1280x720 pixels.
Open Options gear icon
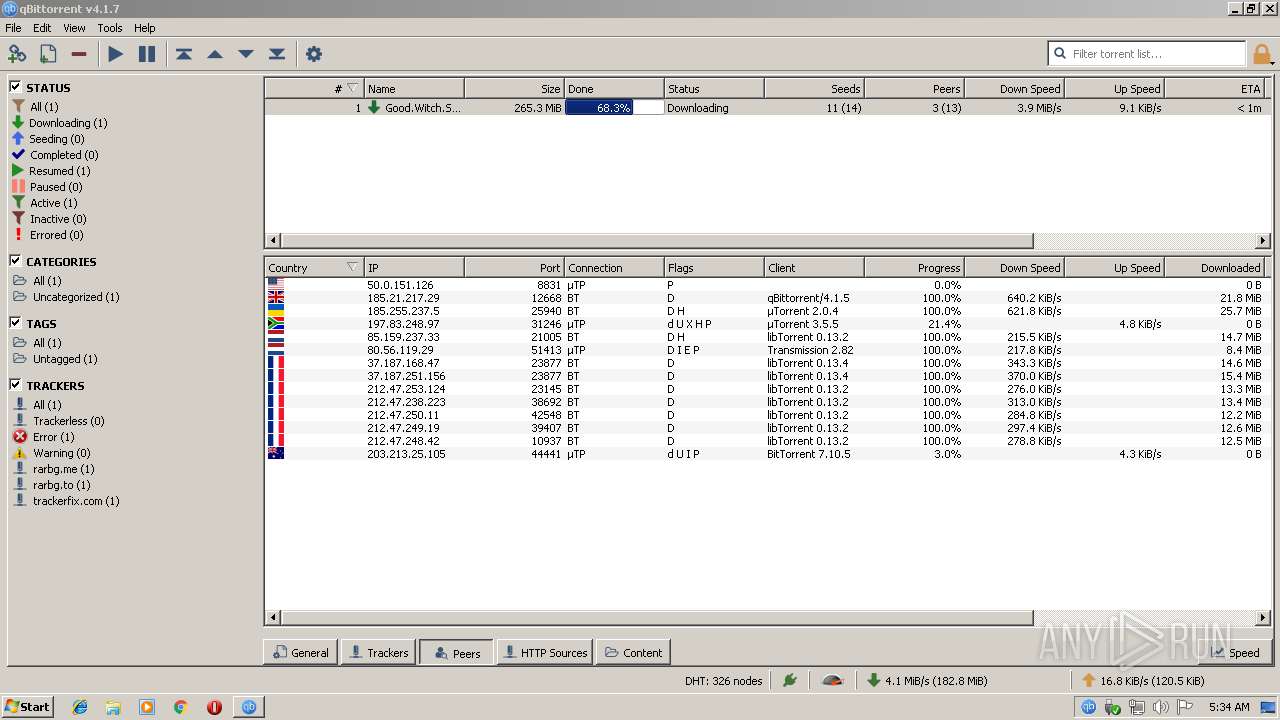(x=314, y=54)
